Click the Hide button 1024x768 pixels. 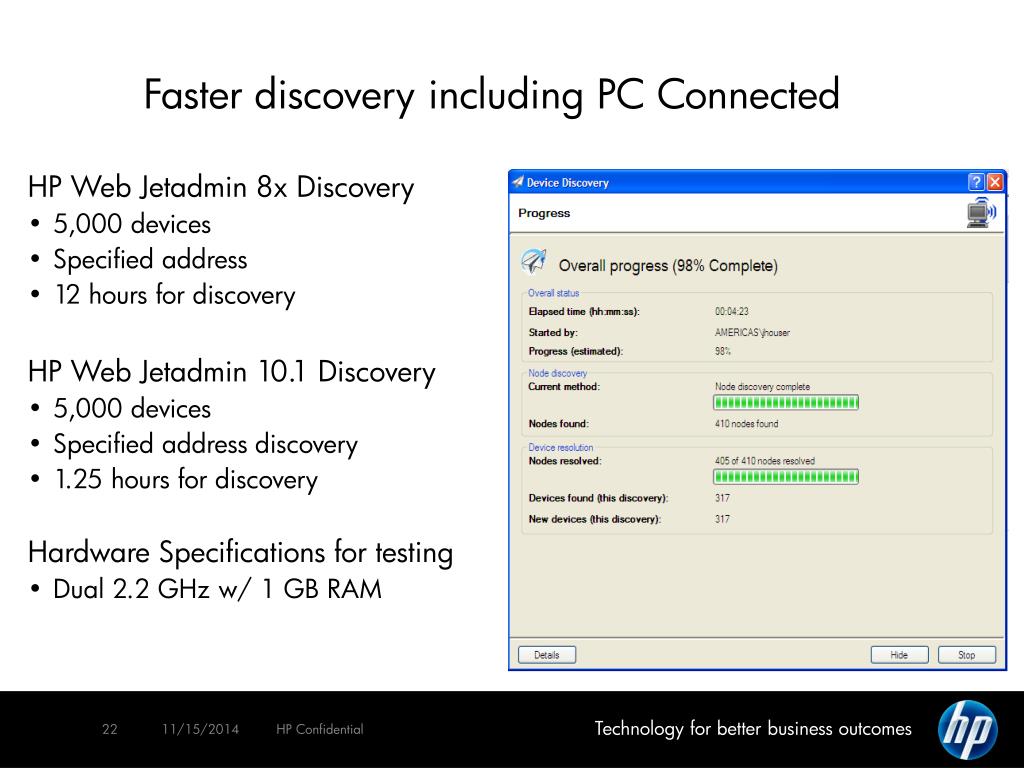click(899, 655)
